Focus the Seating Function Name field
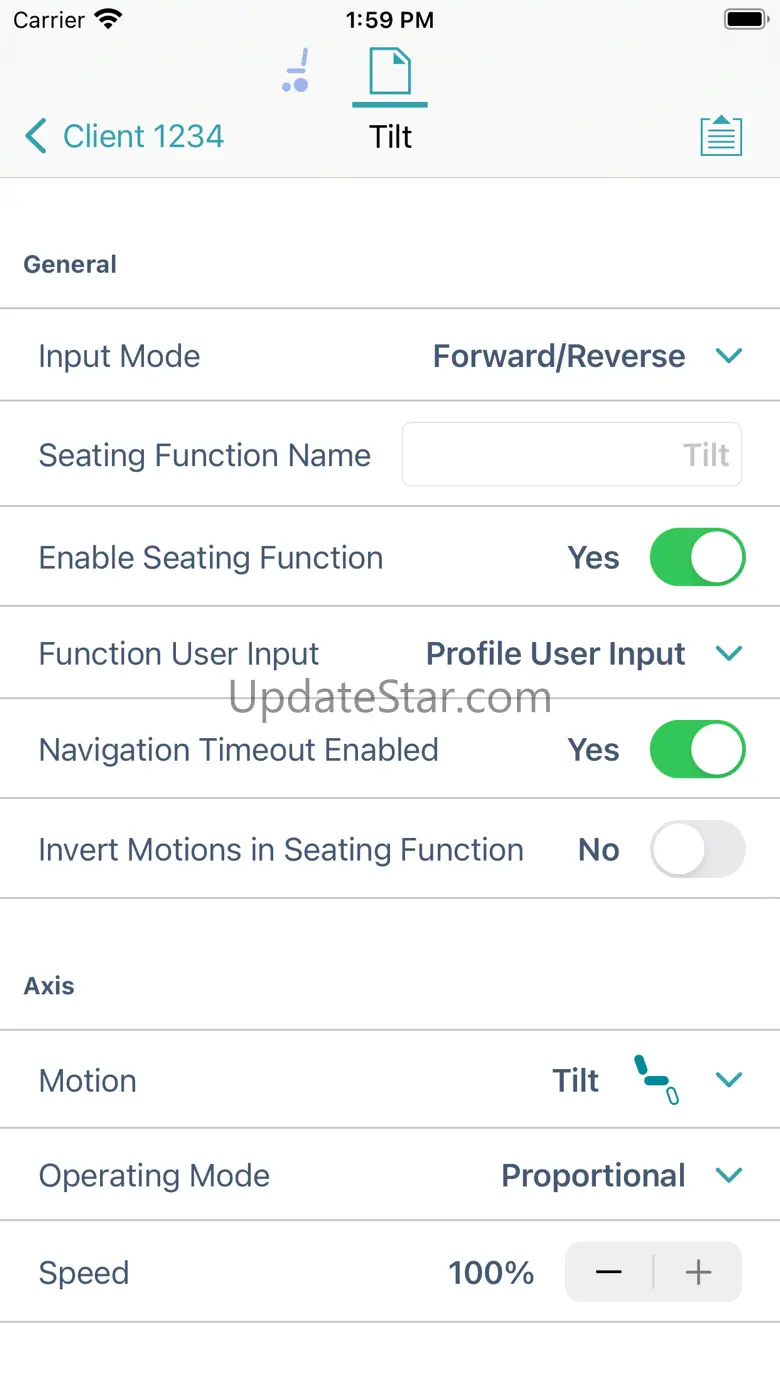The width and height of the screenshot is (780, 1387). (571, 455)
